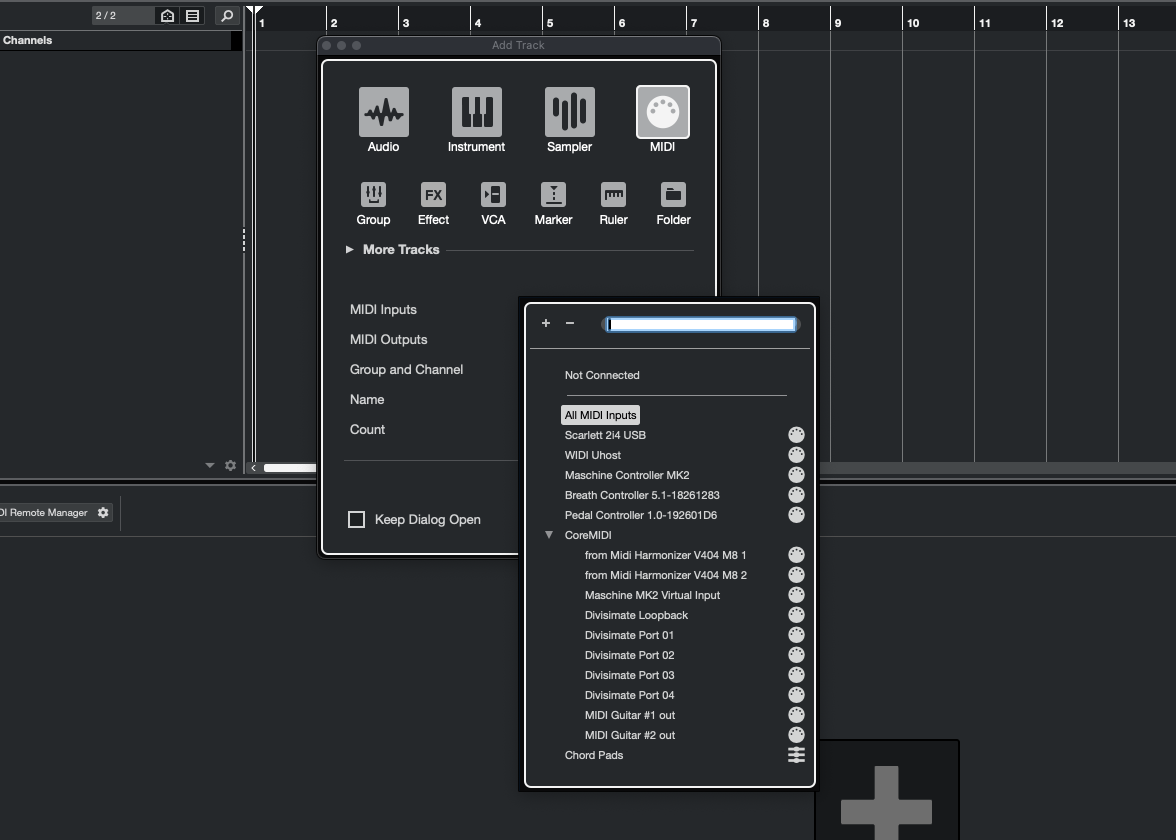Open the dropdown arrow beside the track list gear

click(x=210, y=466)
